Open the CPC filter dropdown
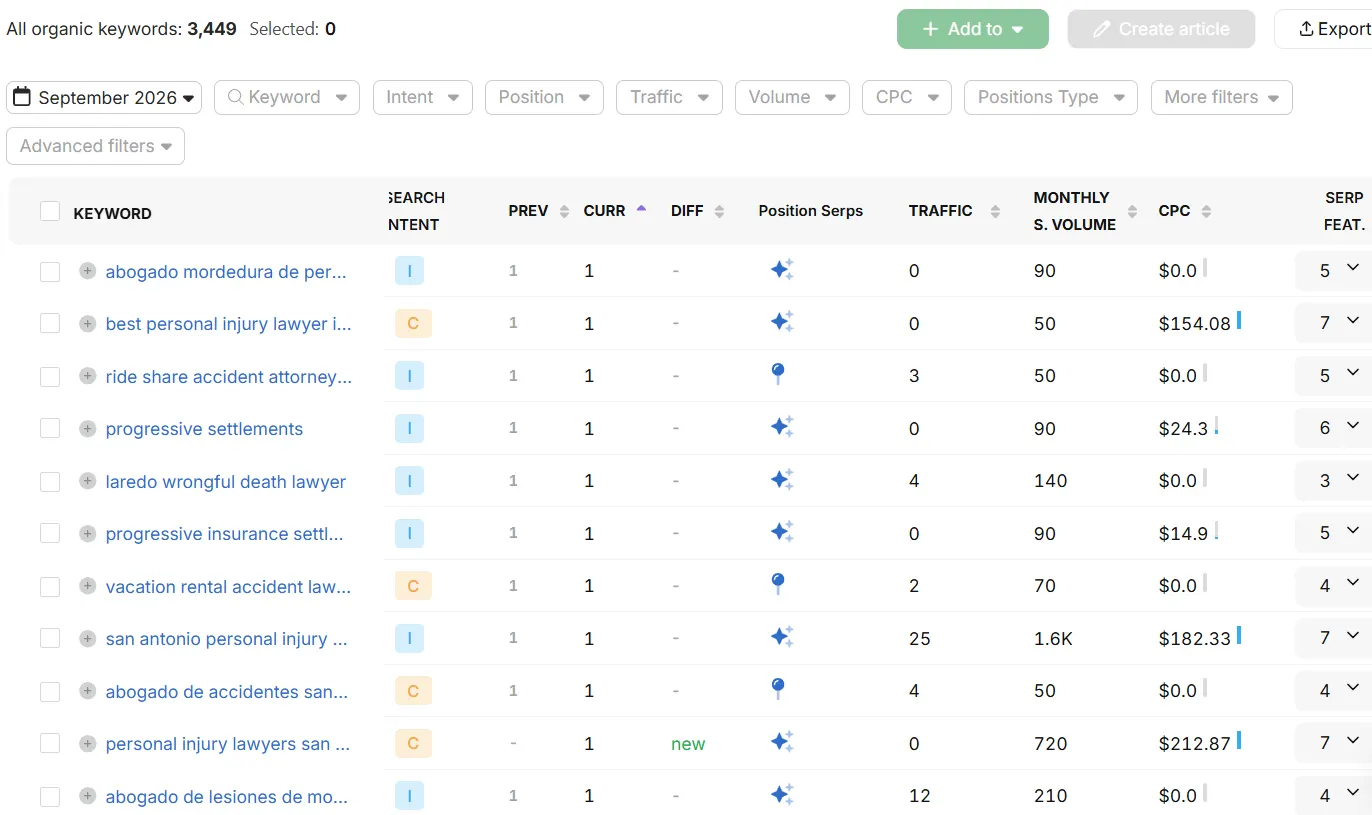This screenshot has height=815, width=1372. [x=907, y=98]
